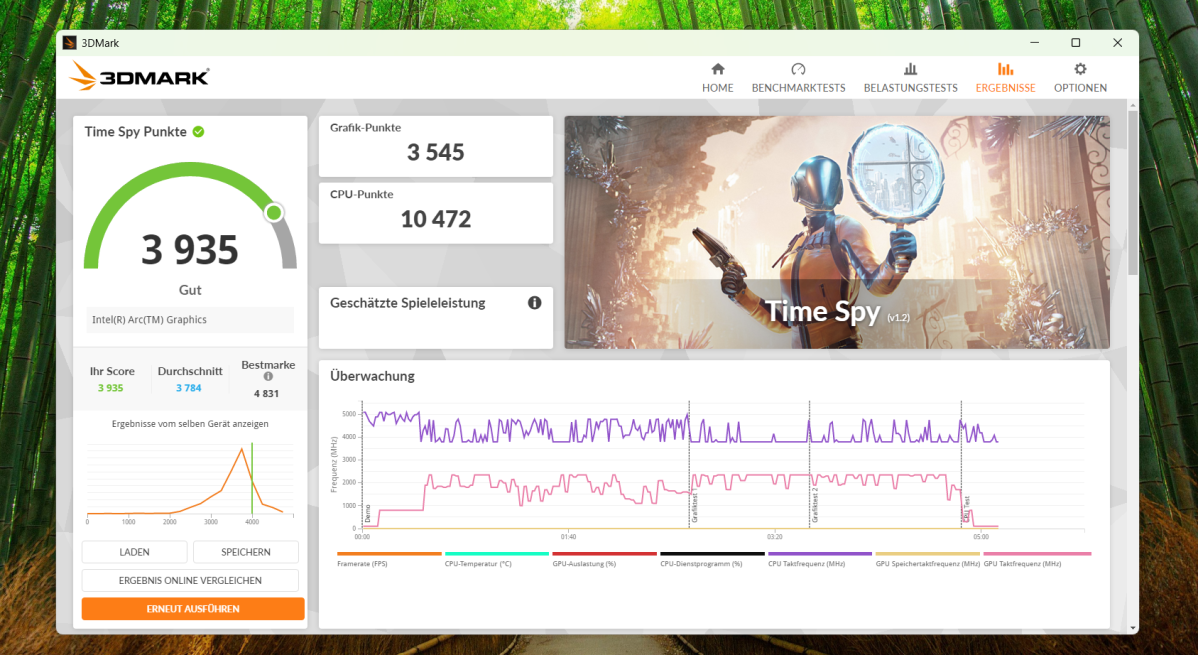Click ERGEBNIS ONLINE VERGLEICHEN button
Screen dimensions: 1198x655
pyautogui.click(x=190, y=580)
